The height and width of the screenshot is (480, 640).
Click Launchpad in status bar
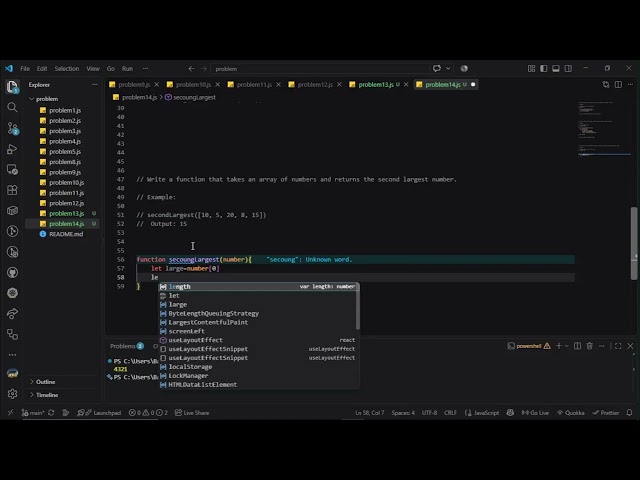click(x=99, y=413)
